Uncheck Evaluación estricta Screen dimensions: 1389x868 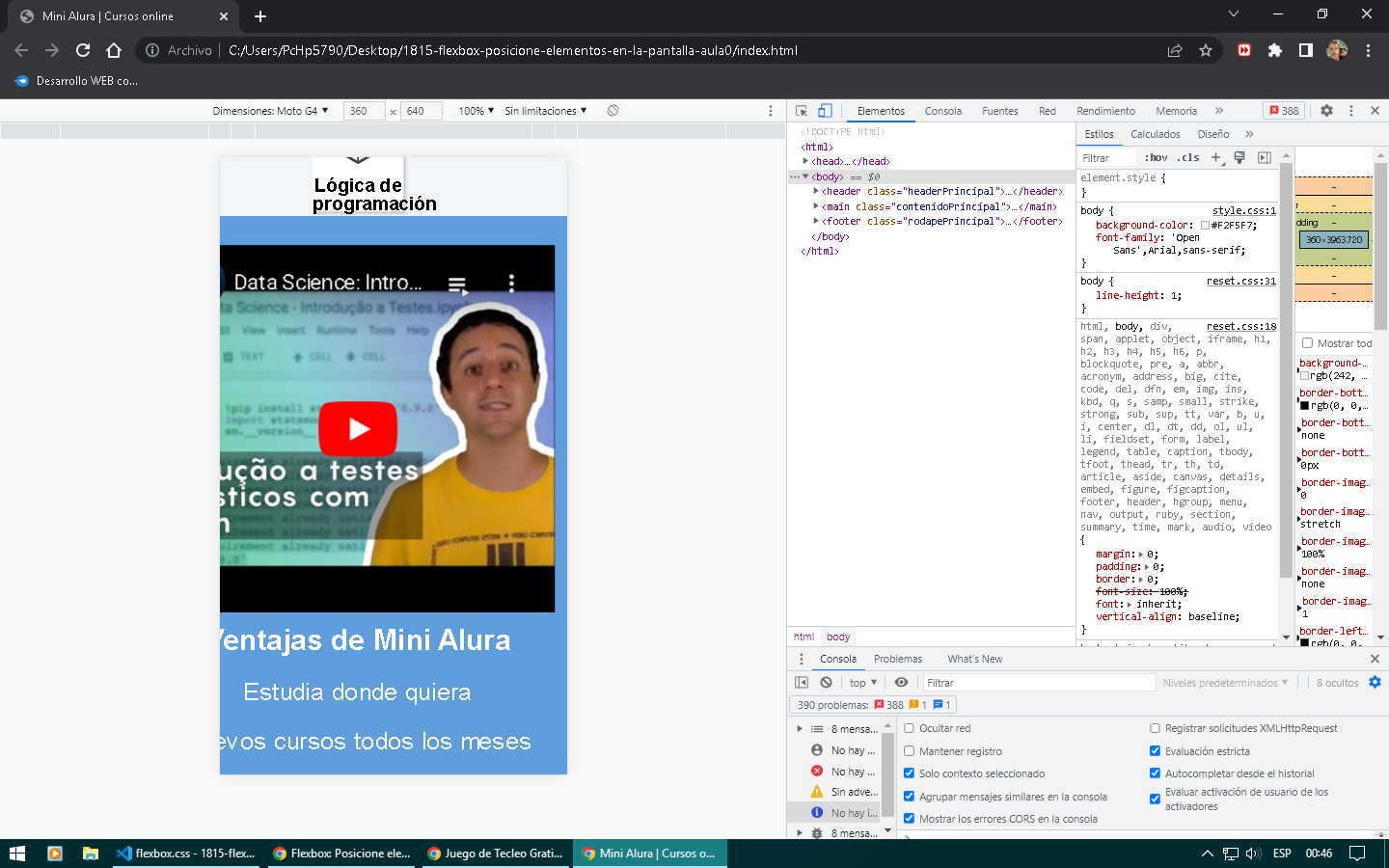pos(1155,750)
